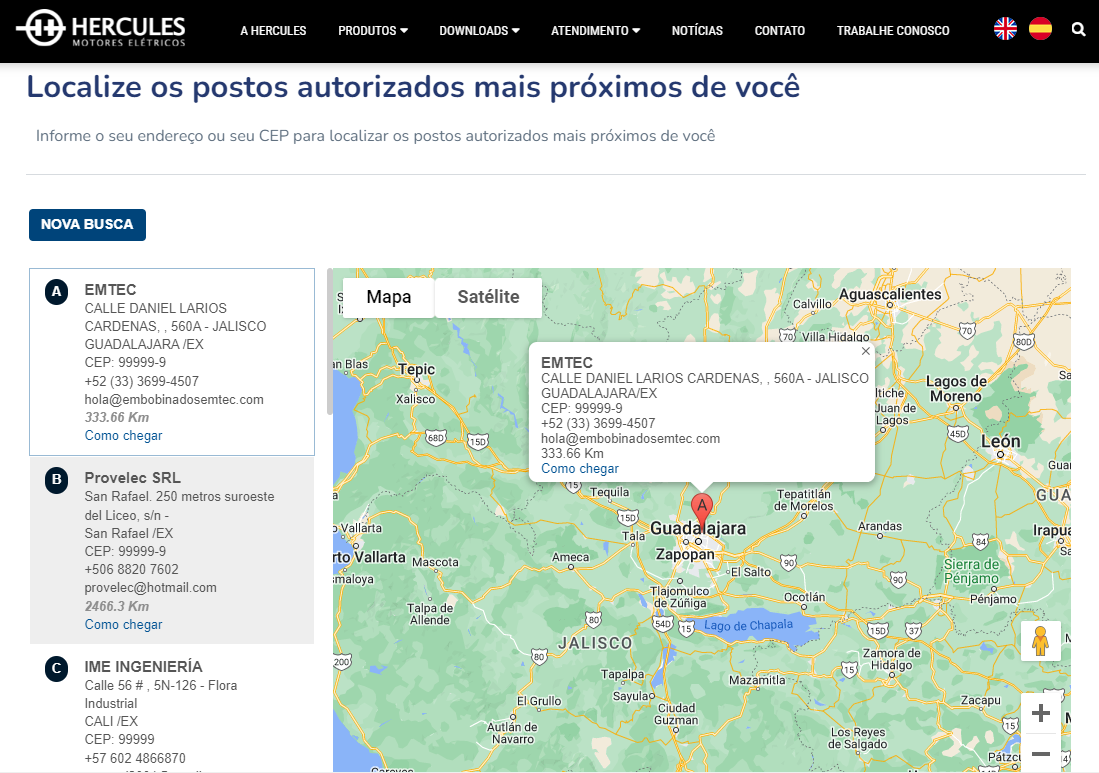Click the Hercules Motores Elétricos logo
1099x773 pixels.
click(101, 29)
